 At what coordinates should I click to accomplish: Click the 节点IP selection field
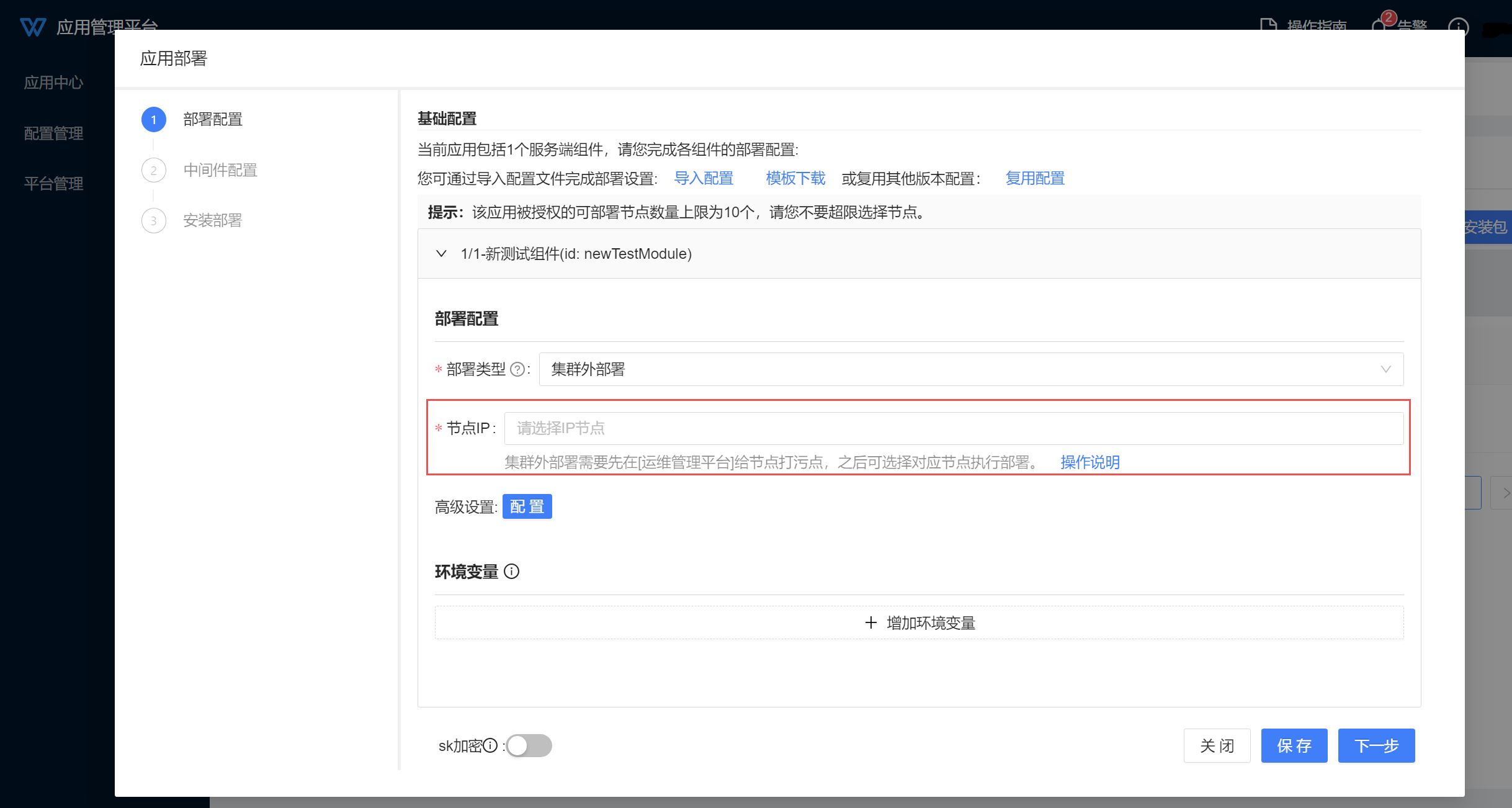tap(953, 428)
